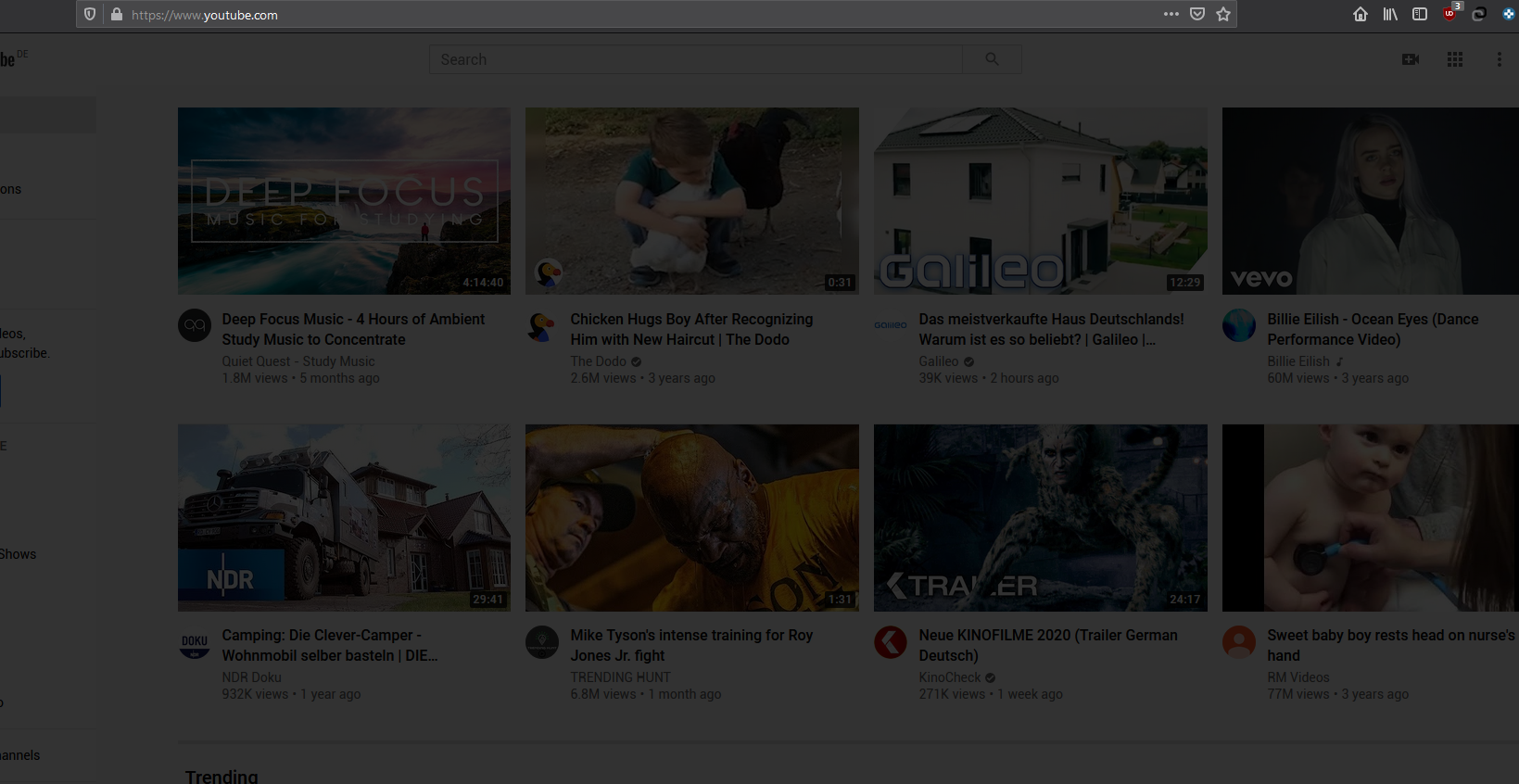Open Galileo channel avatar

point(891,325)
